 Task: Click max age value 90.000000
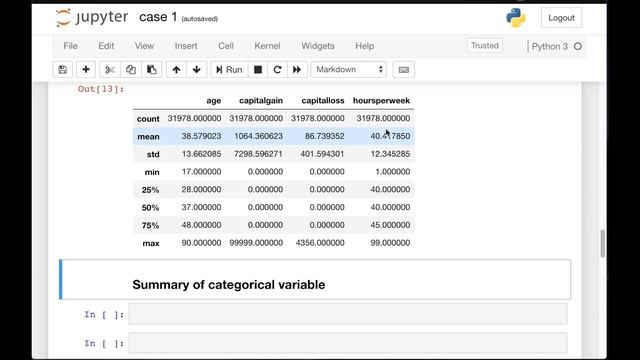pos(201,243)
